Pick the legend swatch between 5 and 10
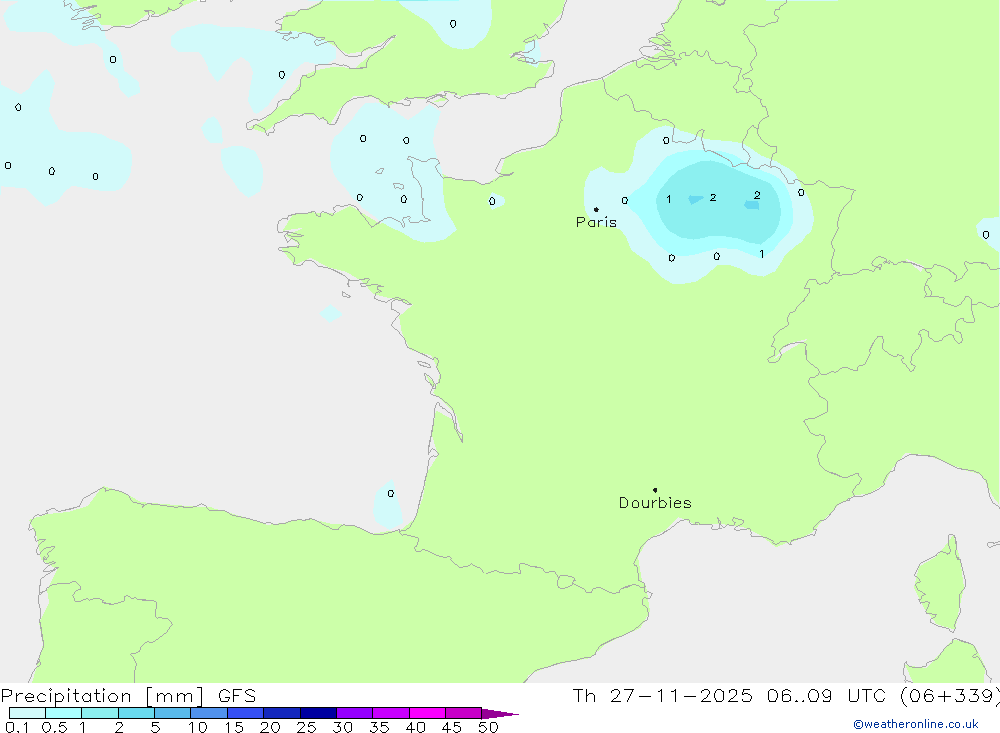The image size is (1000, 733). (172, 713)
